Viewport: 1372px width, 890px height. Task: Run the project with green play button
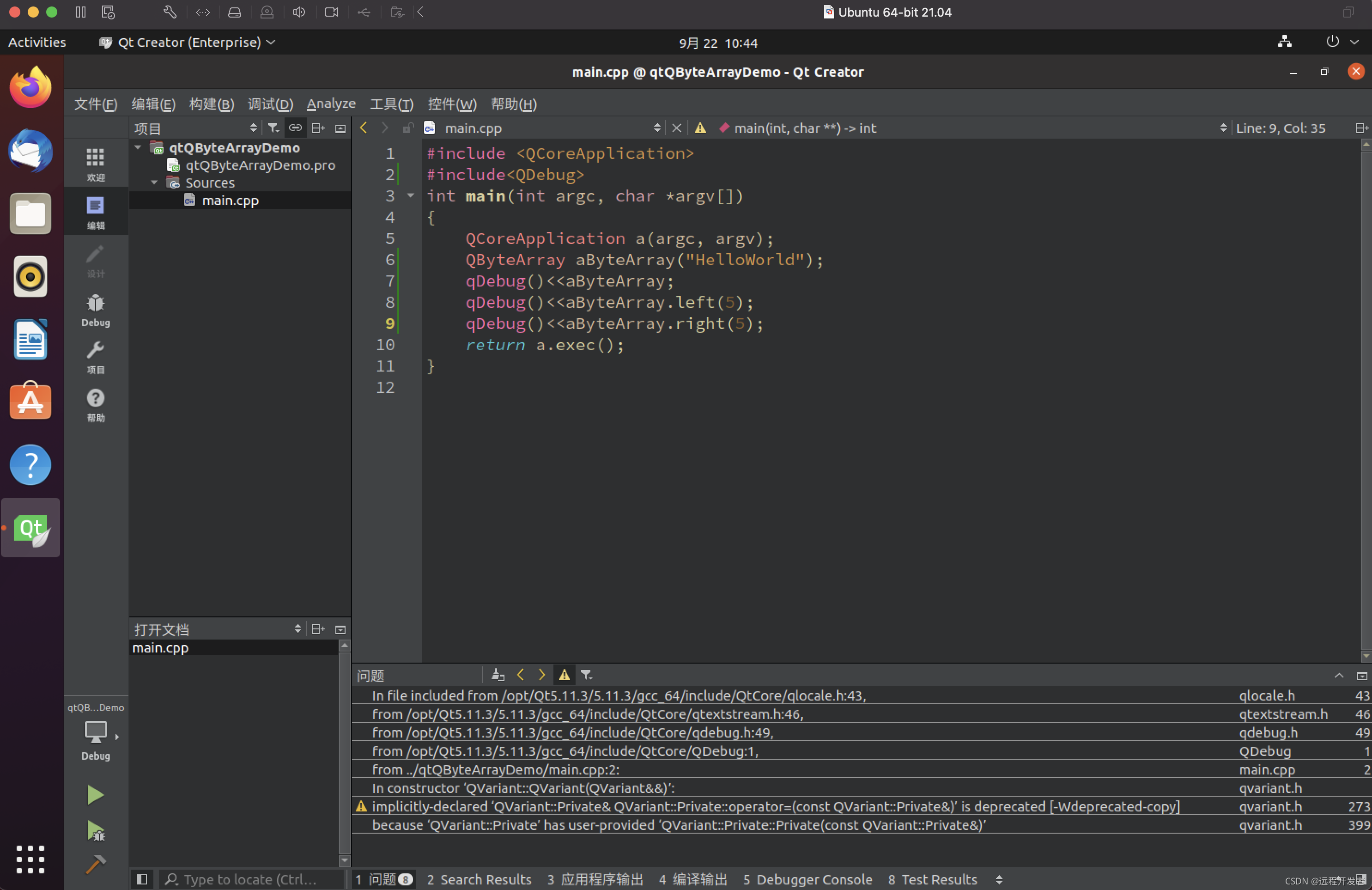95,795
